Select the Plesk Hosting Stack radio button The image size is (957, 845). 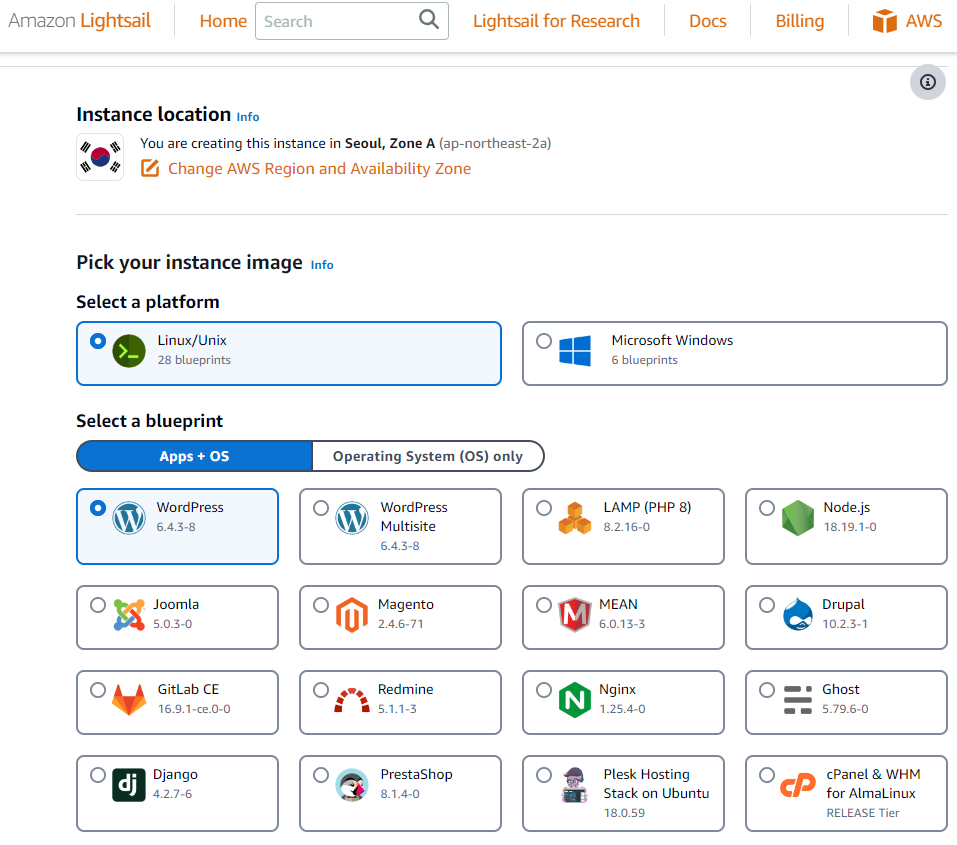(x=544, y=775)
